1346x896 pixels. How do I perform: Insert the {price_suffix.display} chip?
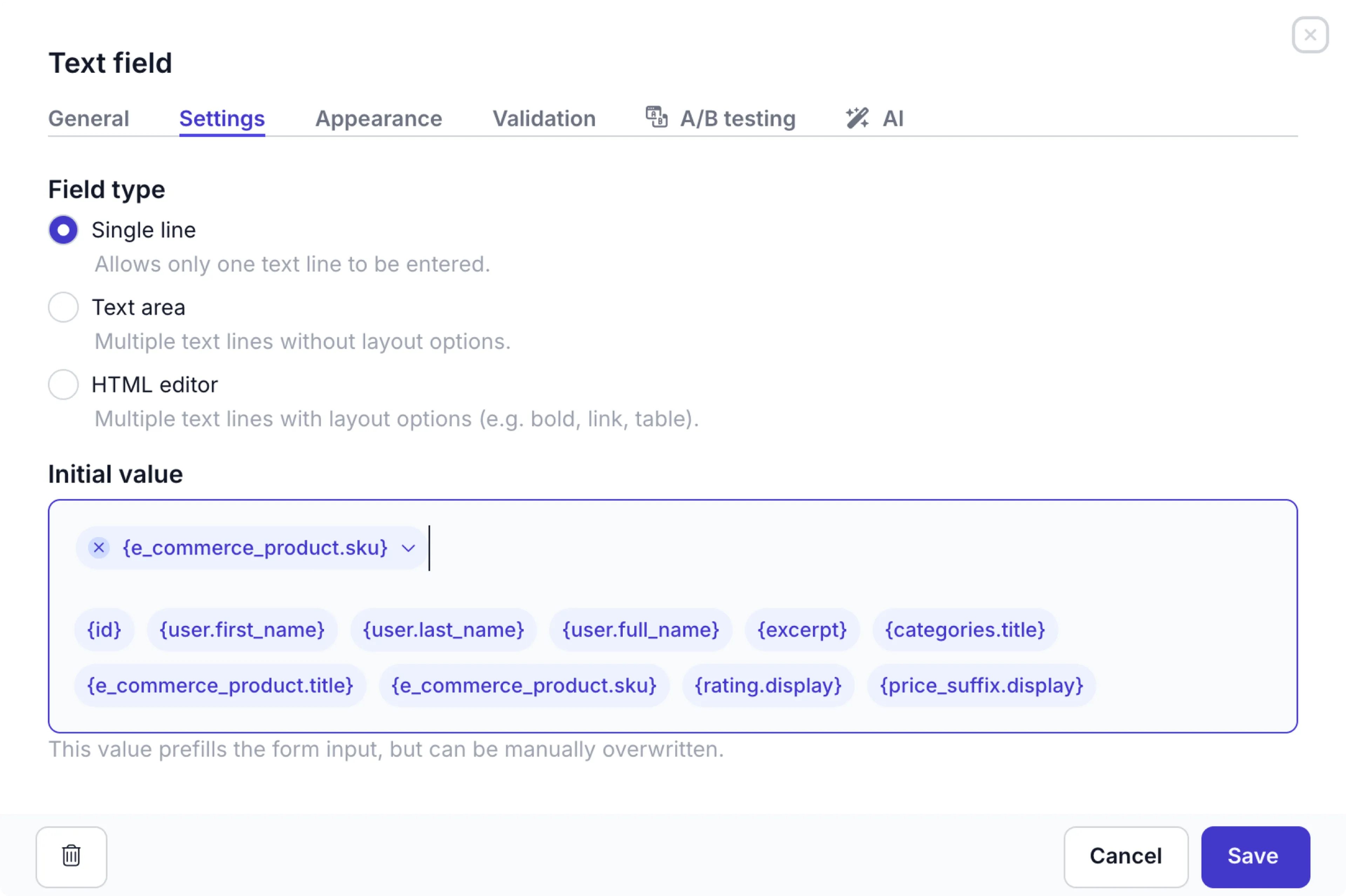981,685
